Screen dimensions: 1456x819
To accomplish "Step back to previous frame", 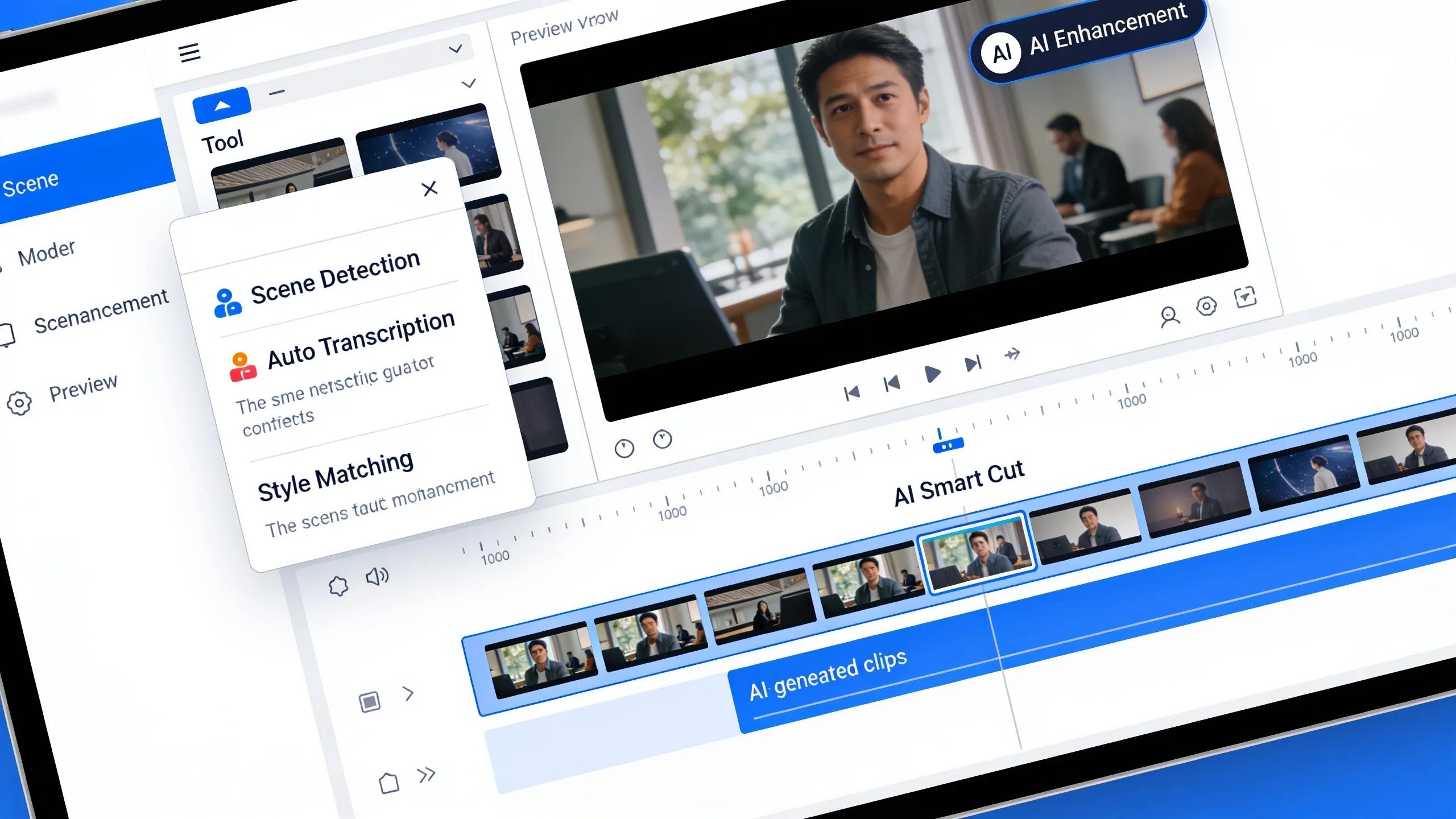I will 892,384.
